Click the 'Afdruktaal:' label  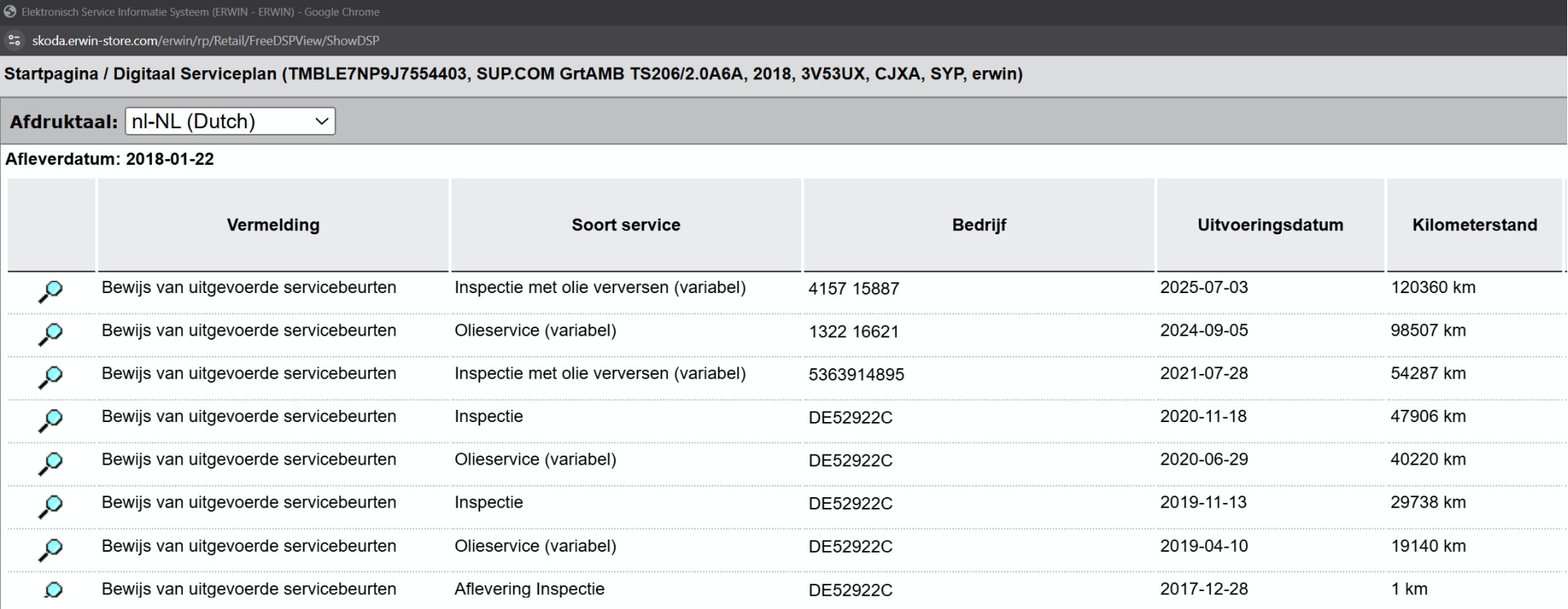click(64, 122)
